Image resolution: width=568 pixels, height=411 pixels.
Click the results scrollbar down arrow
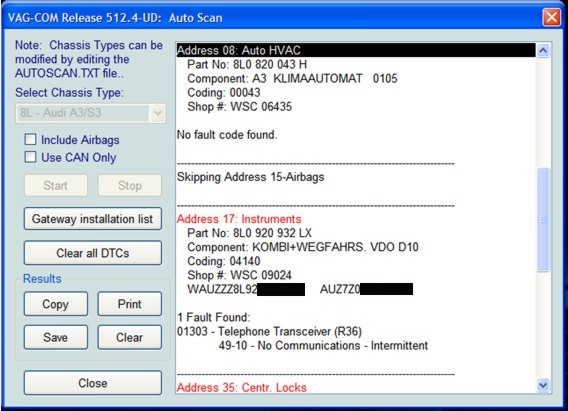(x=543, y=385)
